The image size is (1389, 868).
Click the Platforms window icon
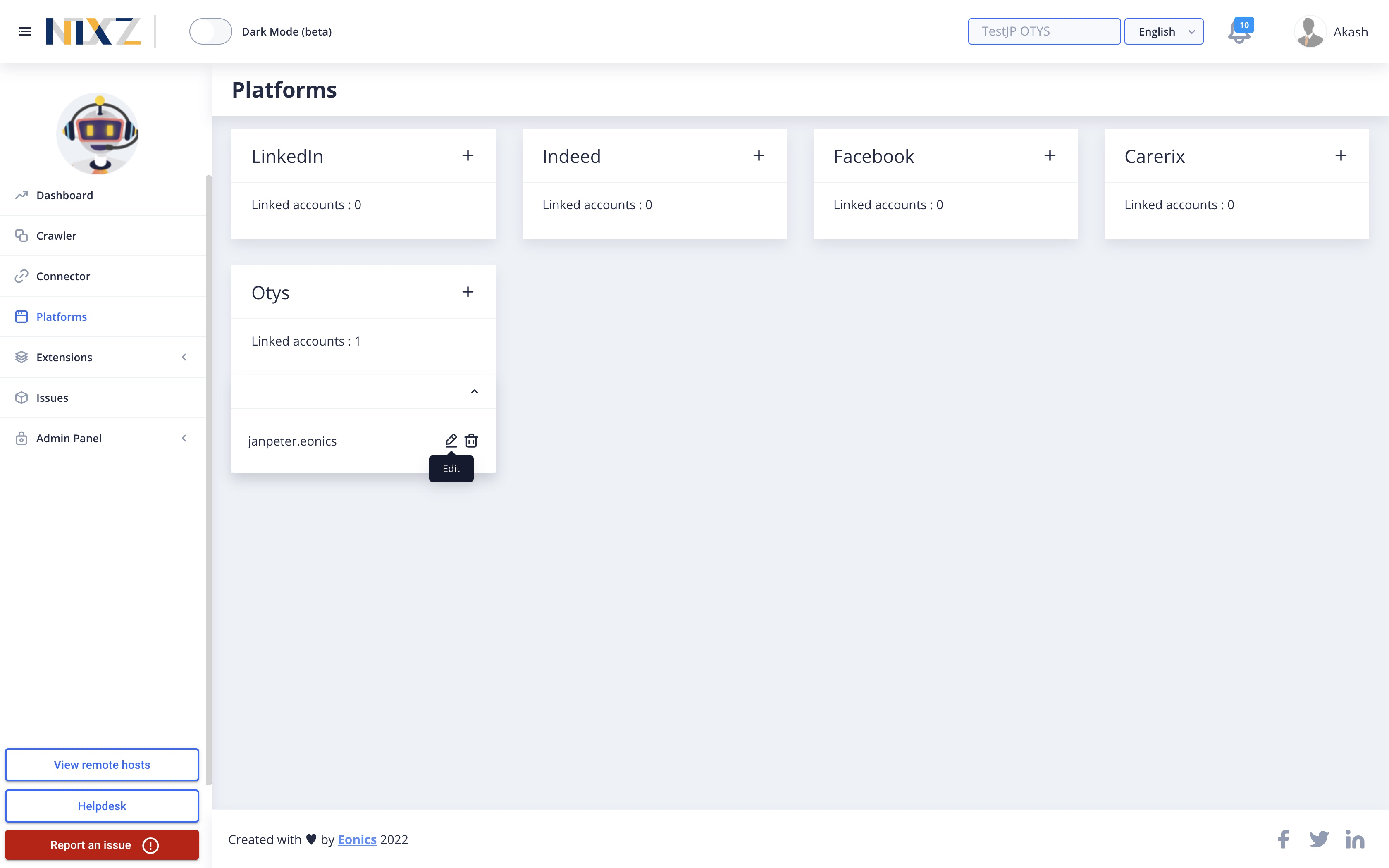pos(21,317)
